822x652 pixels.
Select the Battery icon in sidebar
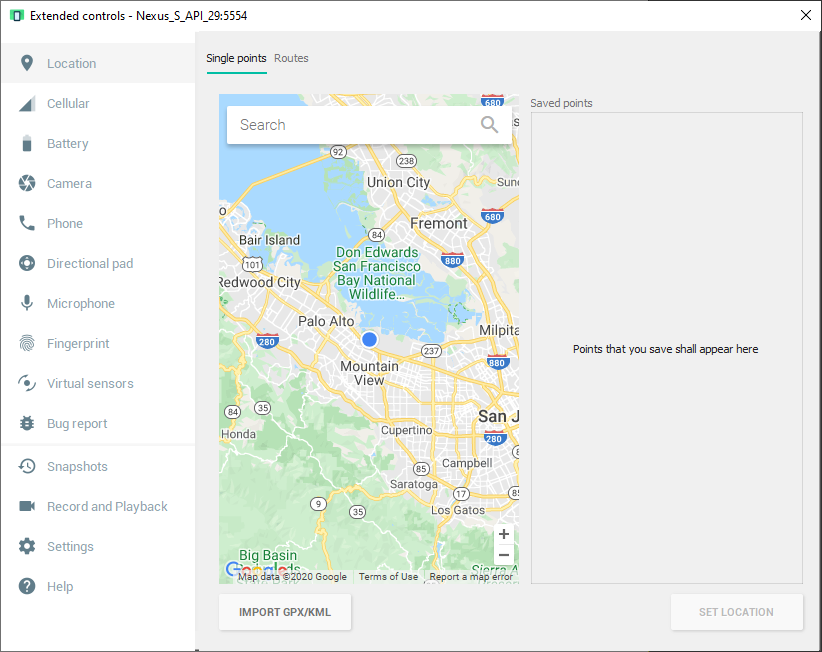pos(27,144)
